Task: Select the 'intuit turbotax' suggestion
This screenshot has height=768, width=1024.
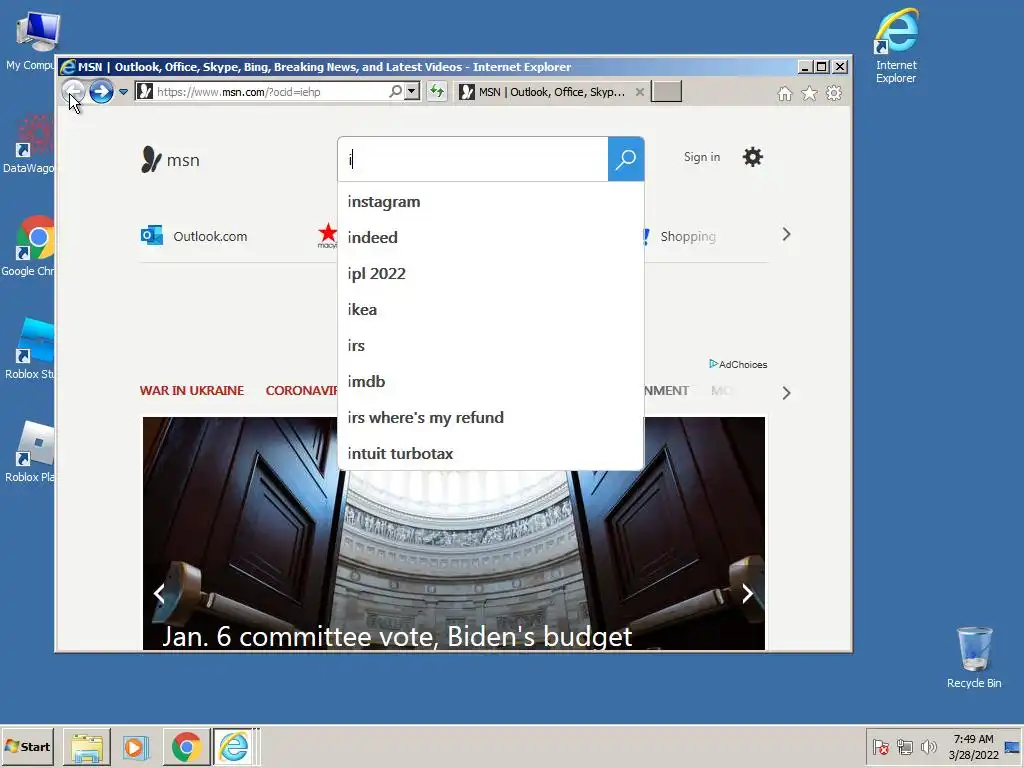Action: click(490, 453)
